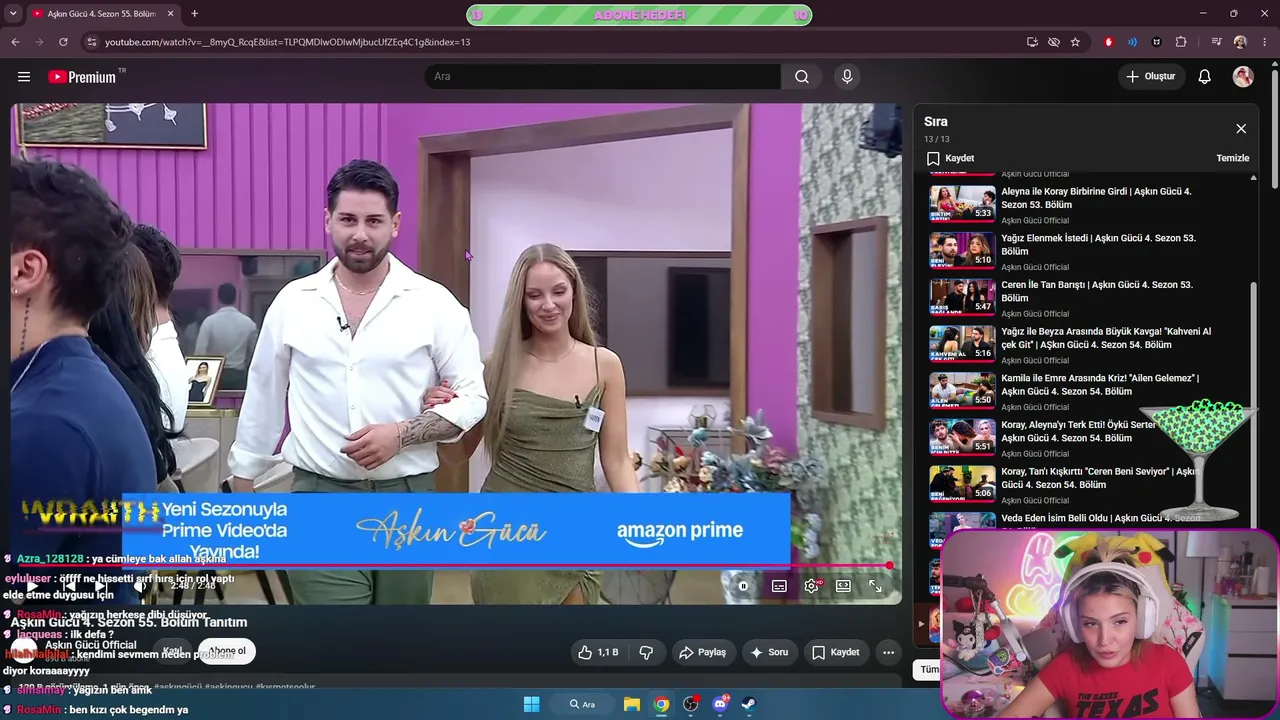Open the 5:51 duration queue thumbnail

point(962,438)
